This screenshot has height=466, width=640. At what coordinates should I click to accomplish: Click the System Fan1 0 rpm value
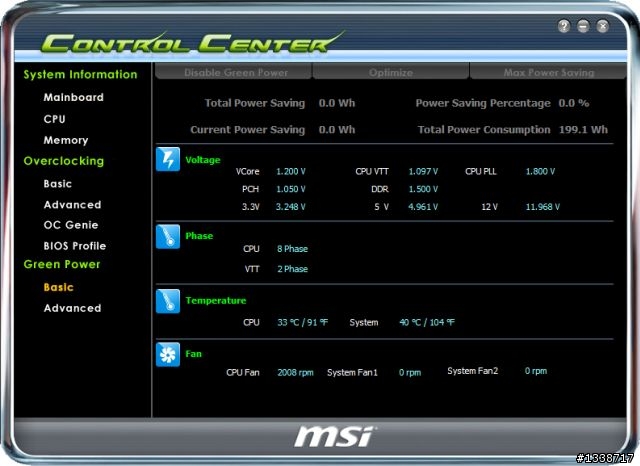[x=410, y=373]
